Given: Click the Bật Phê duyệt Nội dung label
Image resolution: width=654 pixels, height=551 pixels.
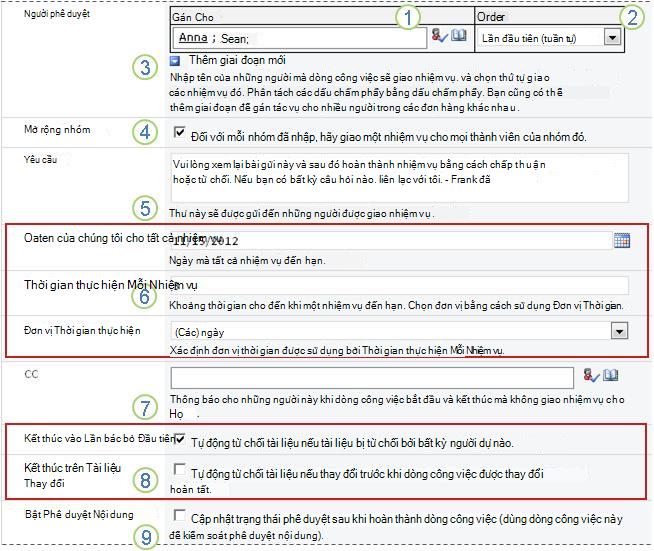Looking at the screenshot, I should [79, 514].
